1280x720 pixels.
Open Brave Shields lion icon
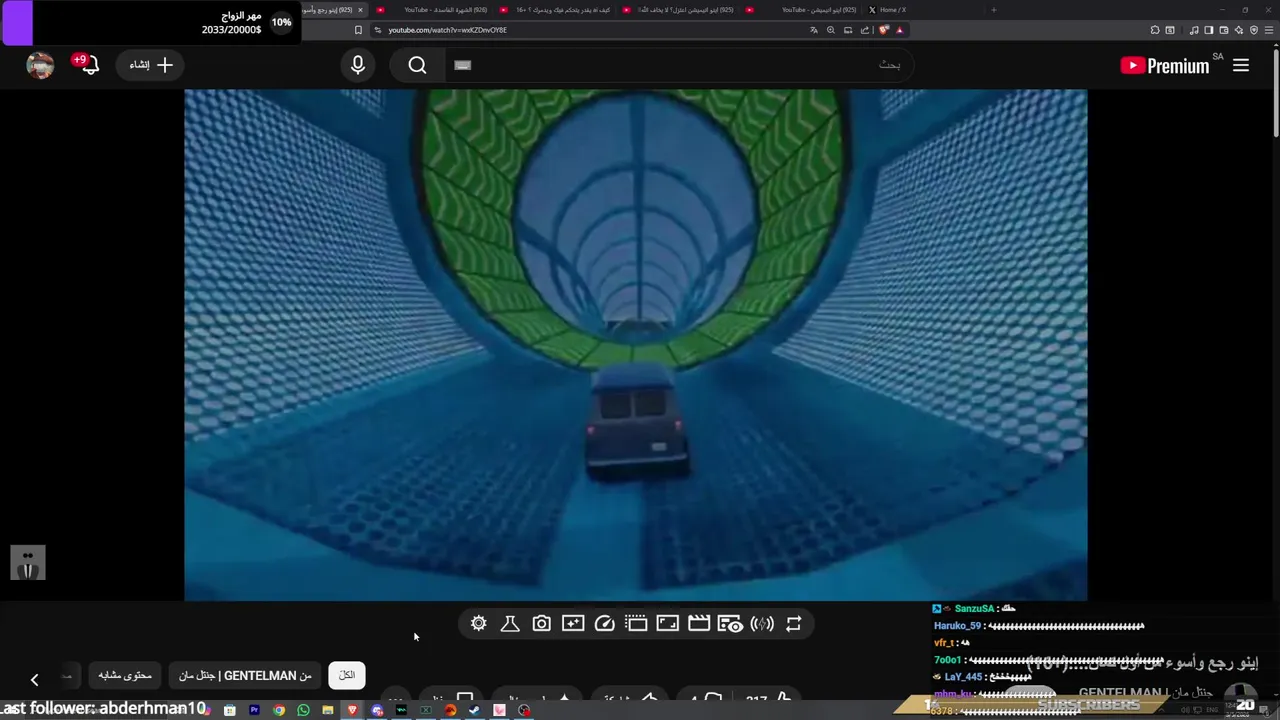pyautogui.click(x=884, y=30)
